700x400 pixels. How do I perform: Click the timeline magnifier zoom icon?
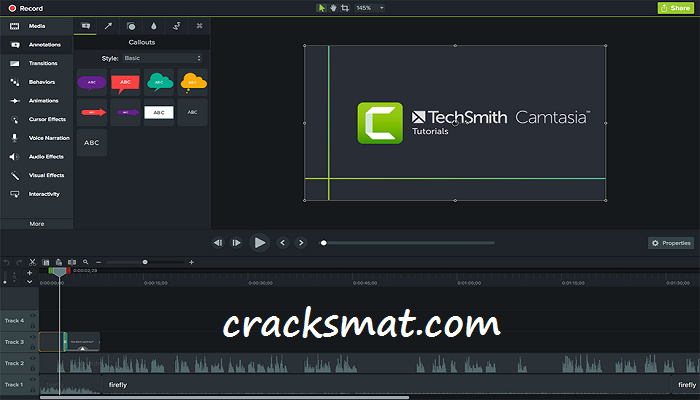(x=86, y=262)
